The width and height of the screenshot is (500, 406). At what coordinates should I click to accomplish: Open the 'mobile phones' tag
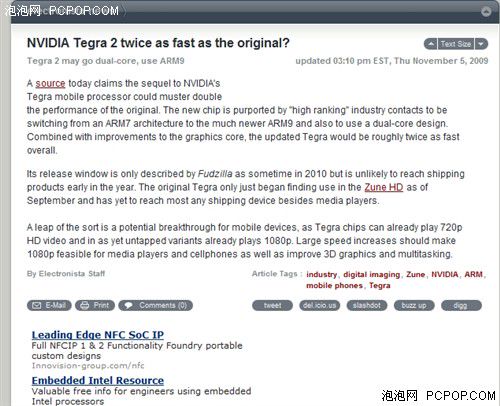click(334, 286)
